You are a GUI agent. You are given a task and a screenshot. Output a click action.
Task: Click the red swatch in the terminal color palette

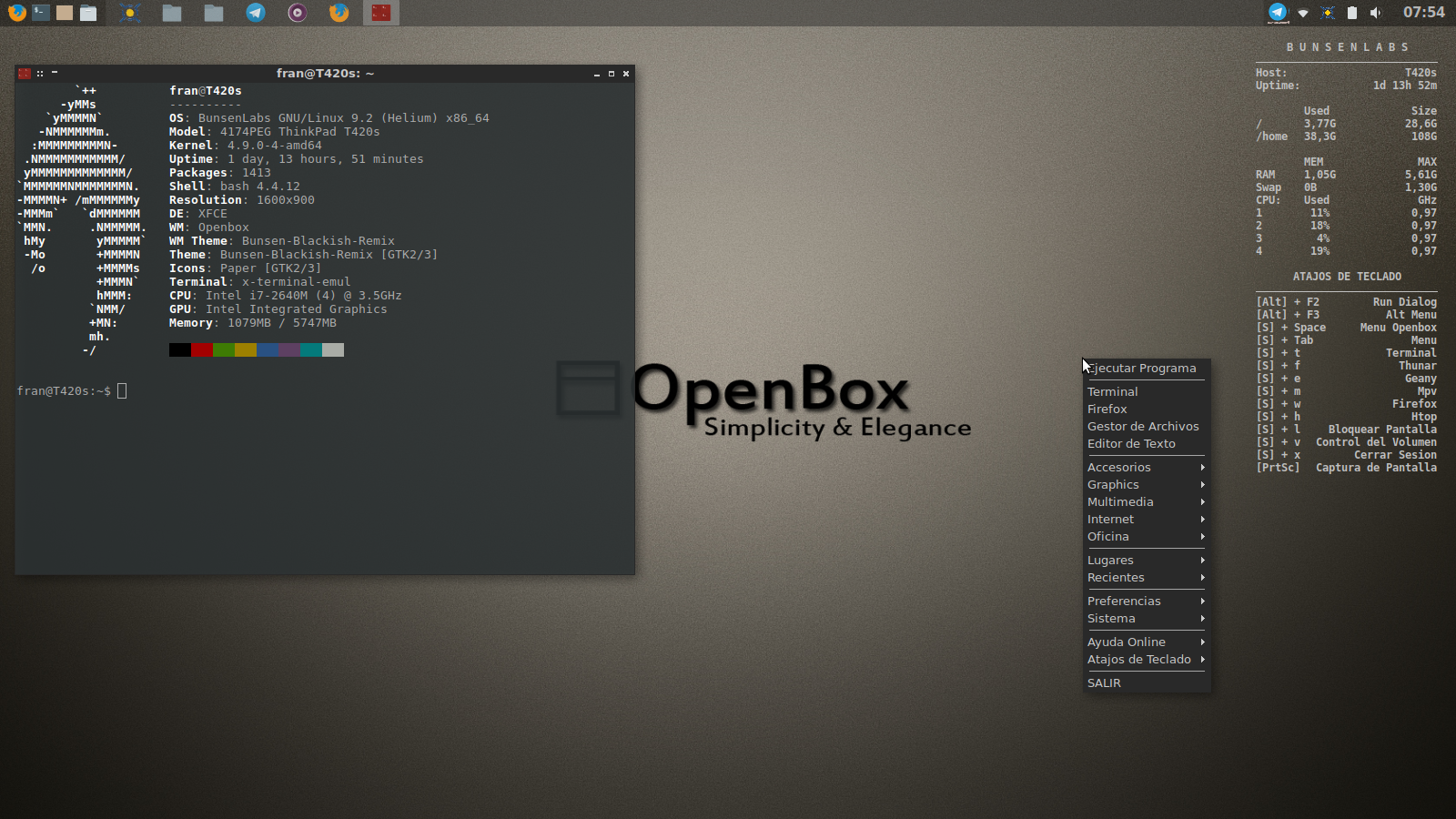click(x=202, y=349)
